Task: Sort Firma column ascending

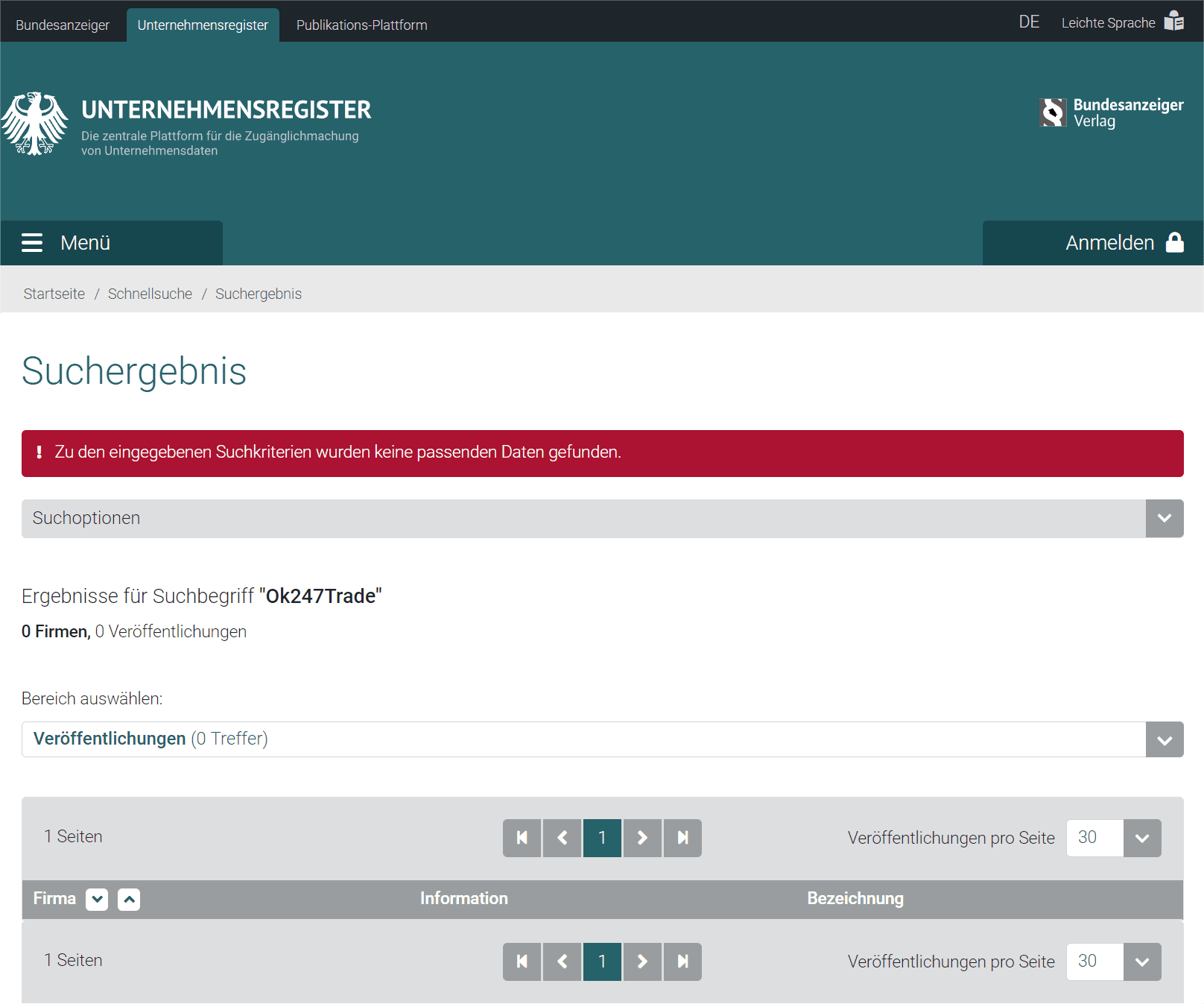Action: 129,900
